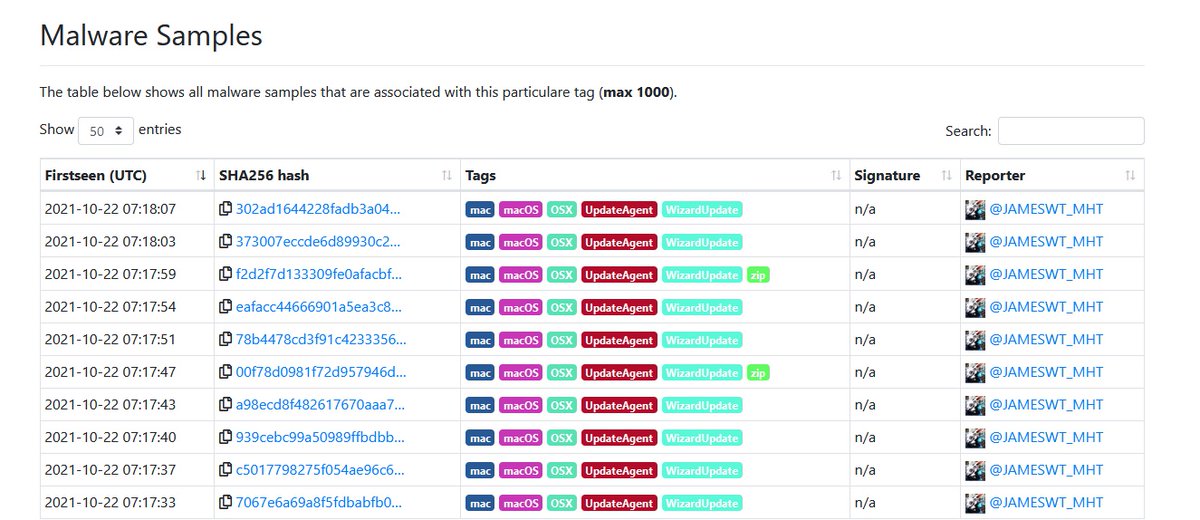Copy hash 302ad1644228fadb3a04 via clipboard icon
This screenshot has width=1200, height=520.
(225, 209)
